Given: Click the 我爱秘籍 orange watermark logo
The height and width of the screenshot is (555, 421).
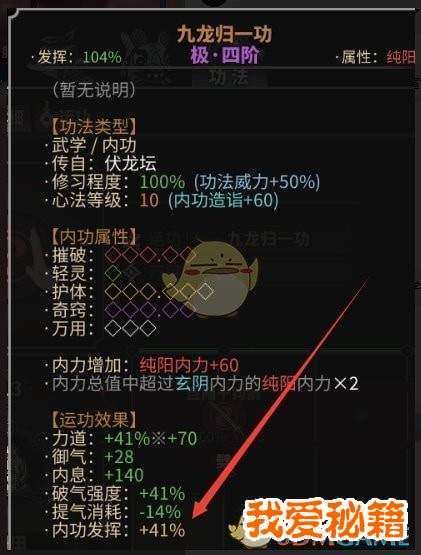Looking at the screenshot, I should pos(326,519).
